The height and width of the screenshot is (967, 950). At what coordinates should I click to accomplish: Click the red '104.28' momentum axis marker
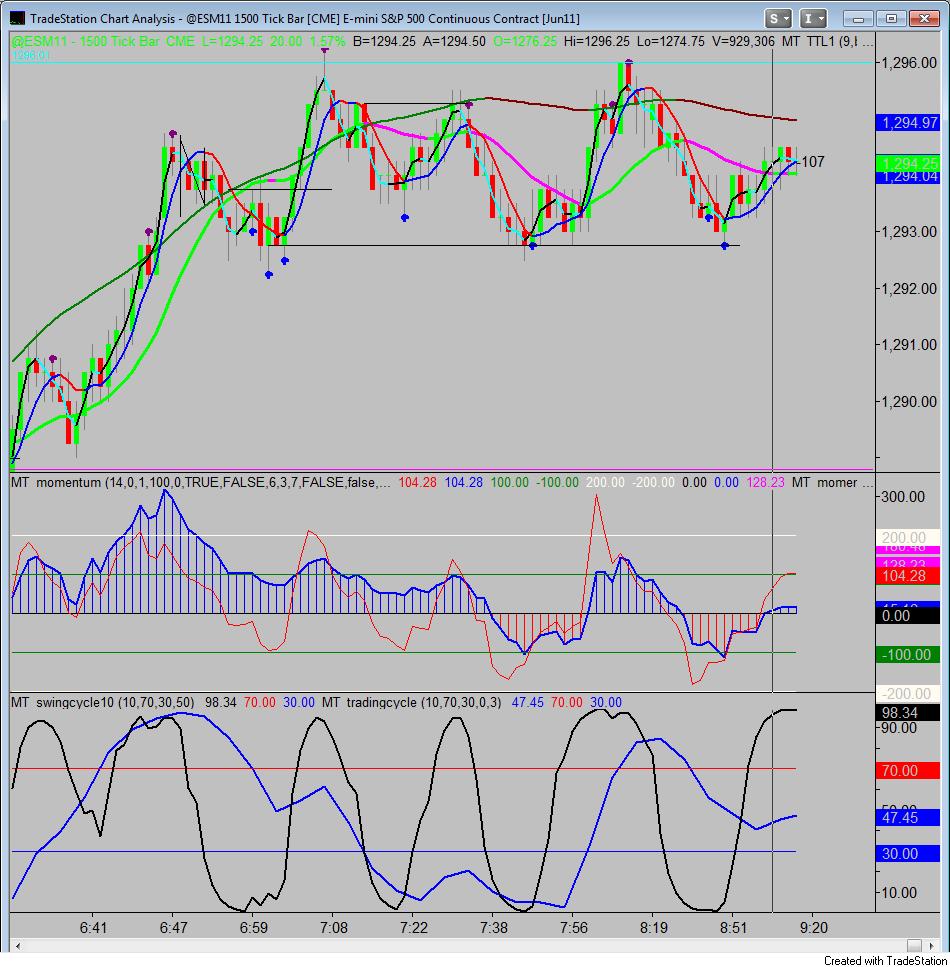click(907, 576)
